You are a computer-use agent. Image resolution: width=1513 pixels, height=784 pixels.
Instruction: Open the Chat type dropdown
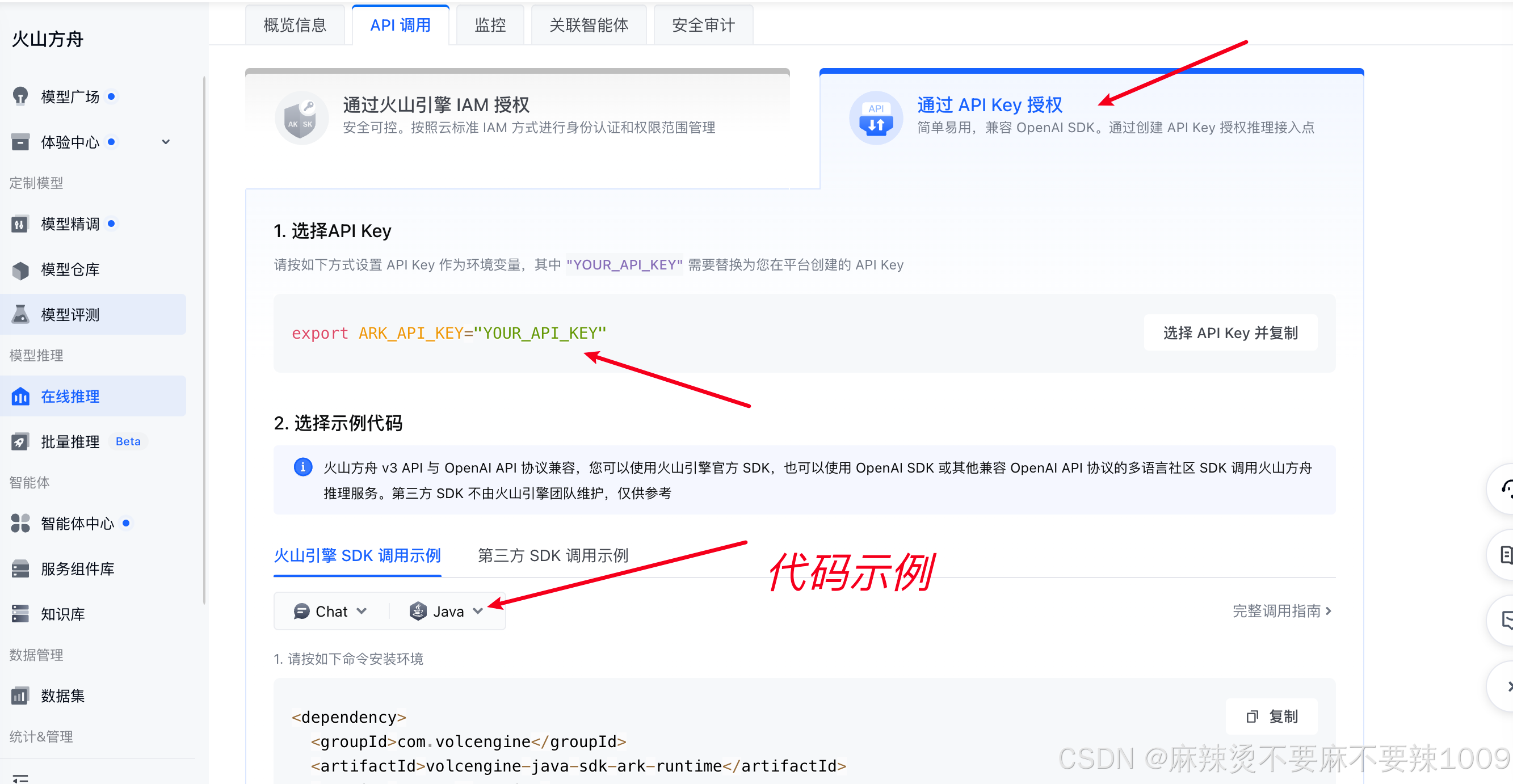pyautogui.click(x=331, y=612)
